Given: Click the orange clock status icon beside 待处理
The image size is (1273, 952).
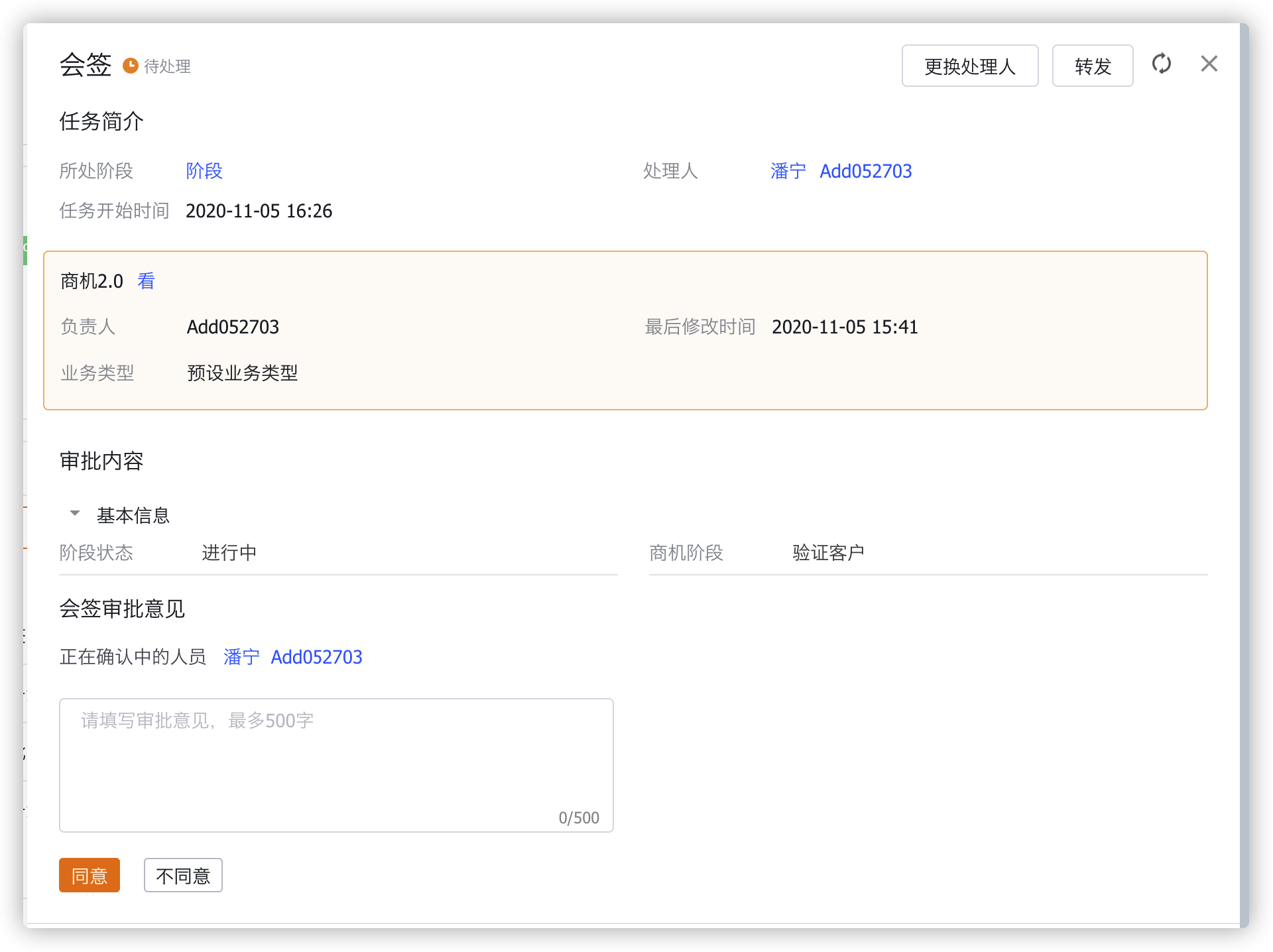Looking at the screenshot, I should pyautogui.click(x=131, y=66).
